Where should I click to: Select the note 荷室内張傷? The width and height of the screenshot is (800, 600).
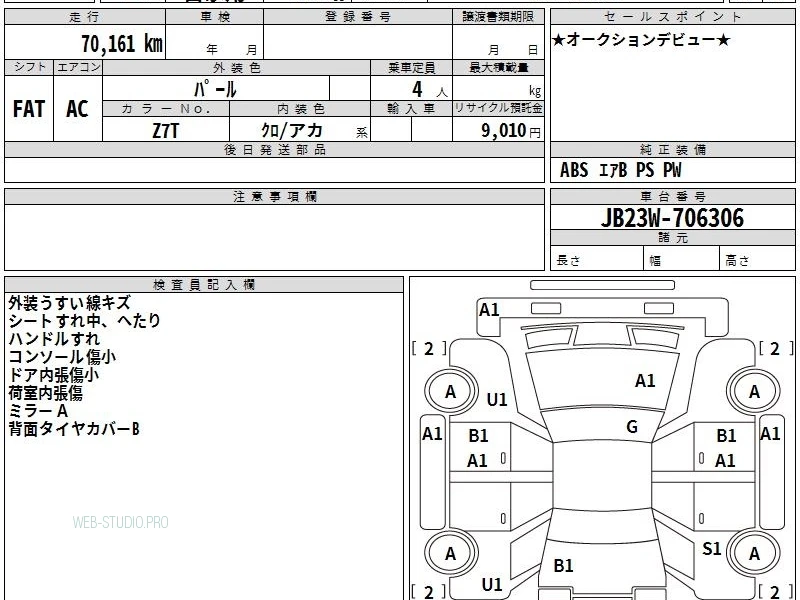(x=45, y=393)
